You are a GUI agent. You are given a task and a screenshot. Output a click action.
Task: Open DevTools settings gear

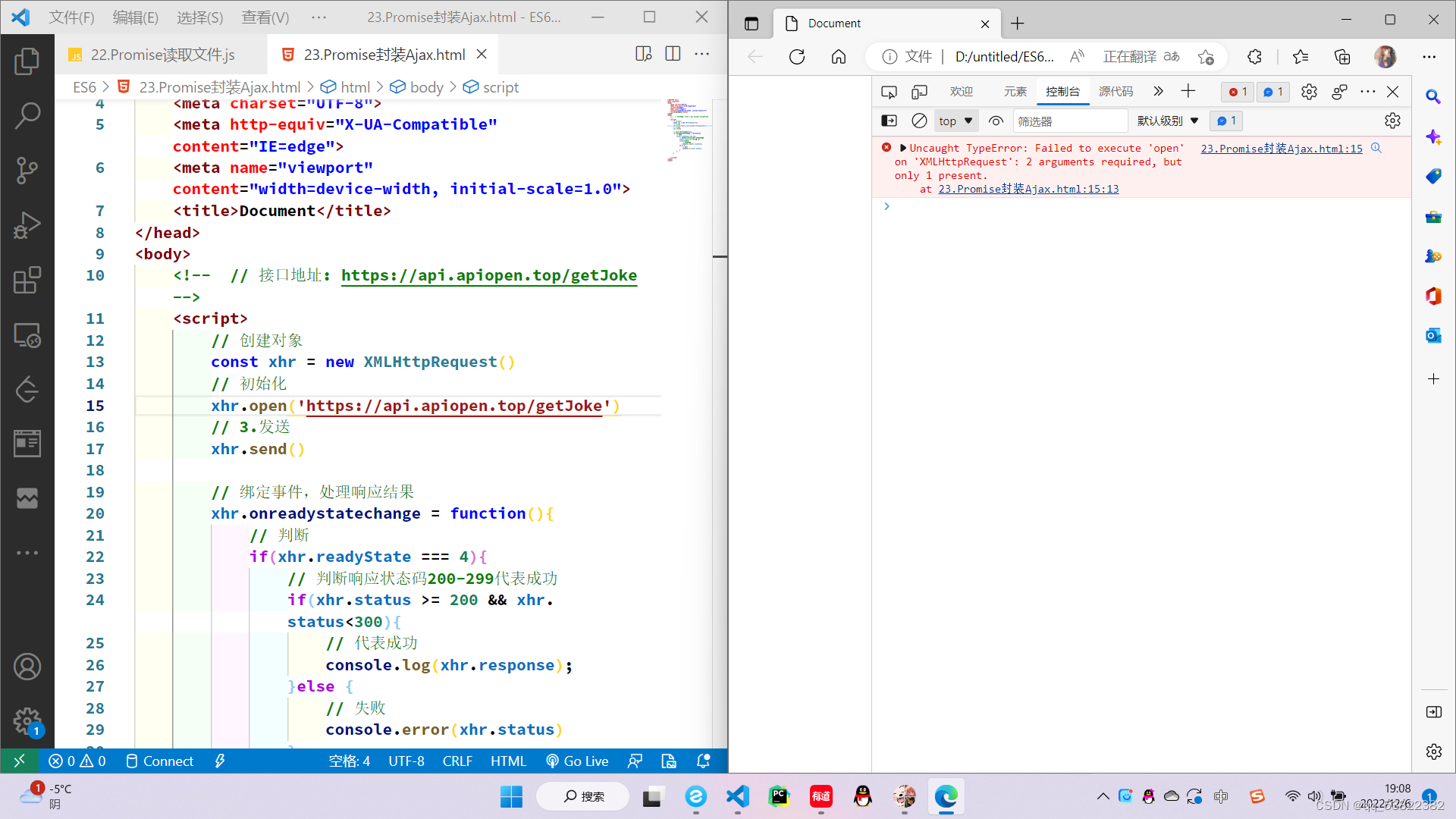1309,91
